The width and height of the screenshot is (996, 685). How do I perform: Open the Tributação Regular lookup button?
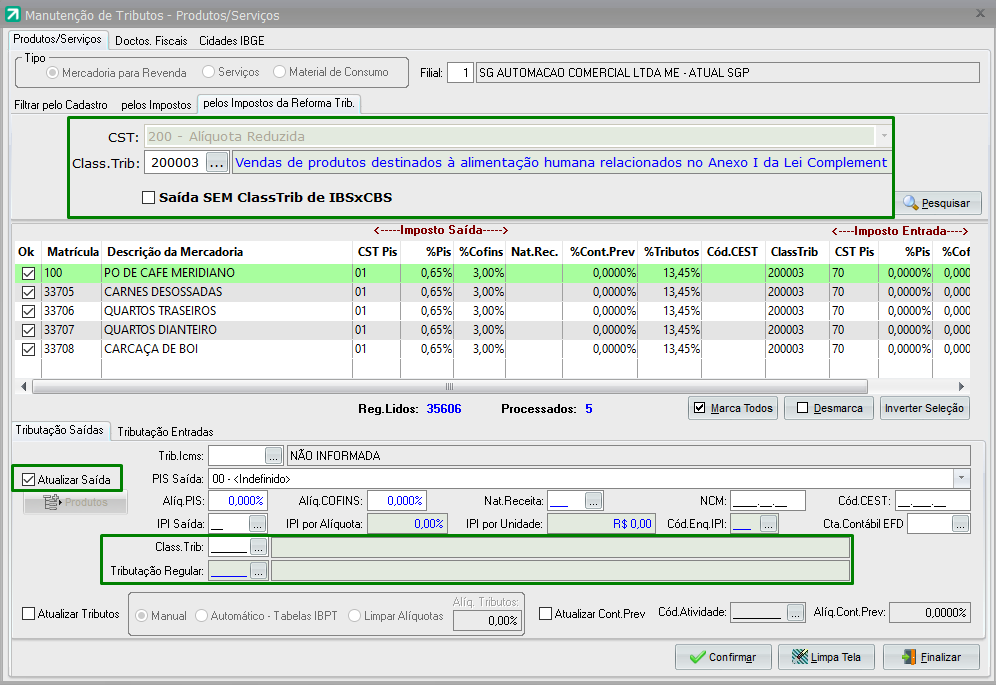coord(258,571)
